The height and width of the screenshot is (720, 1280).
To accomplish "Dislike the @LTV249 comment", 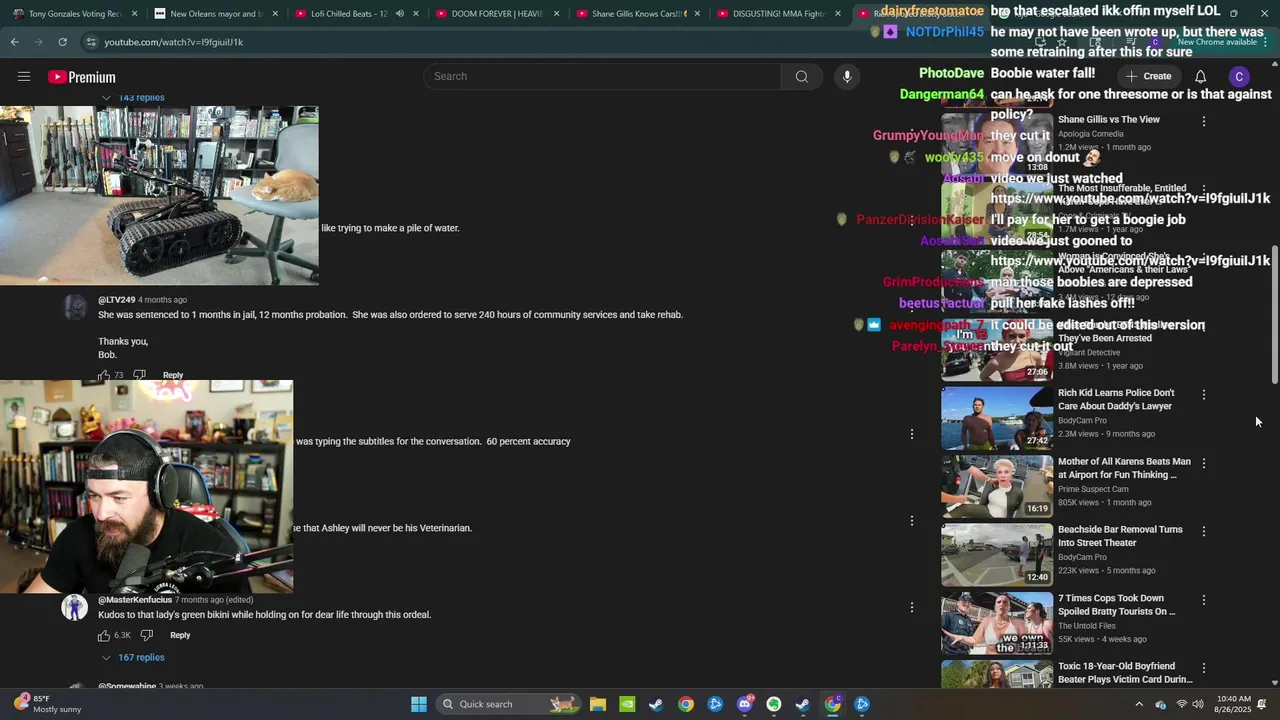I will click(x=139, y=375).
